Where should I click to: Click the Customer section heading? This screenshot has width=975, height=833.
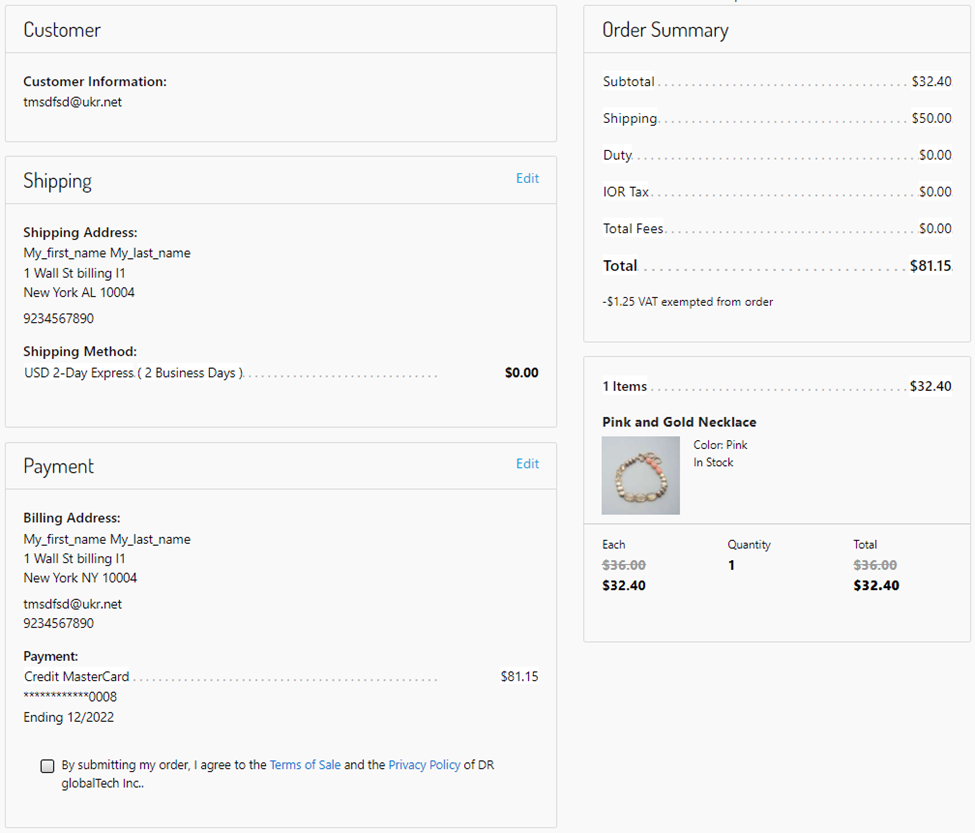point(62,30)
